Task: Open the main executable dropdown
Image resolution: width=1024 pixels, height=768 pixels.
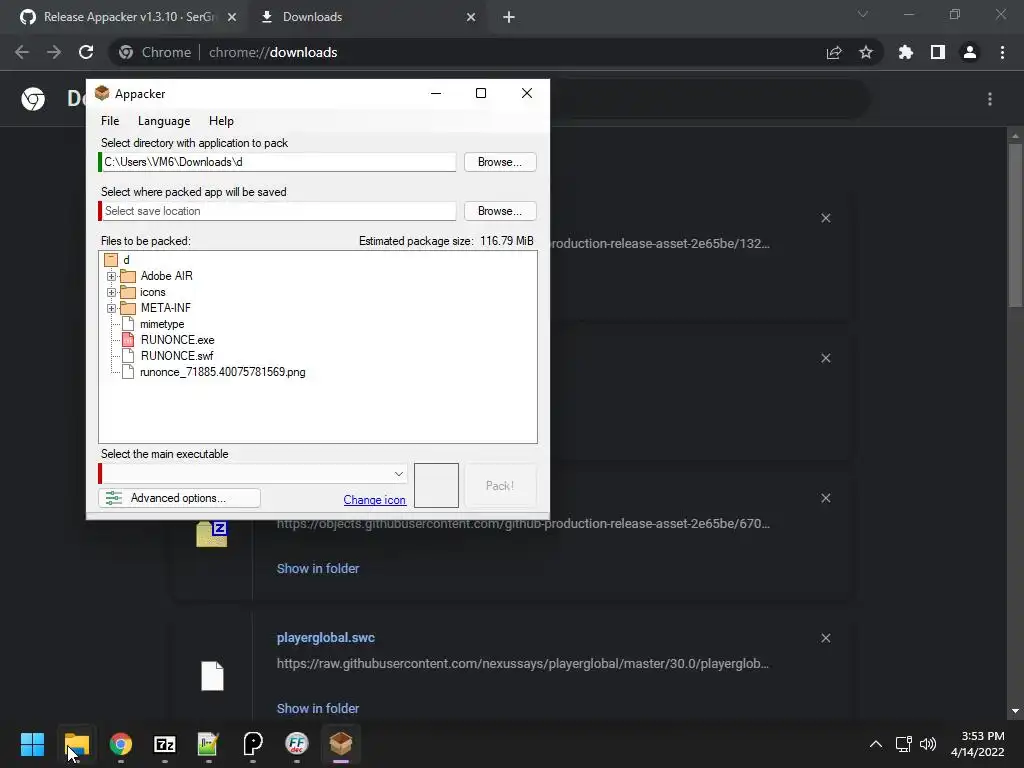Action: point(398,473)
